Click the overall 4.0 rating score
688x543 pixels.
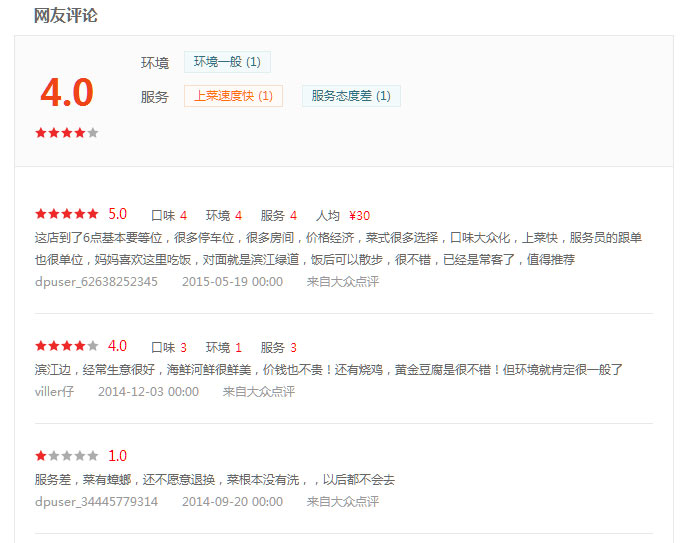pyautogui.click(x=67, y=93)
